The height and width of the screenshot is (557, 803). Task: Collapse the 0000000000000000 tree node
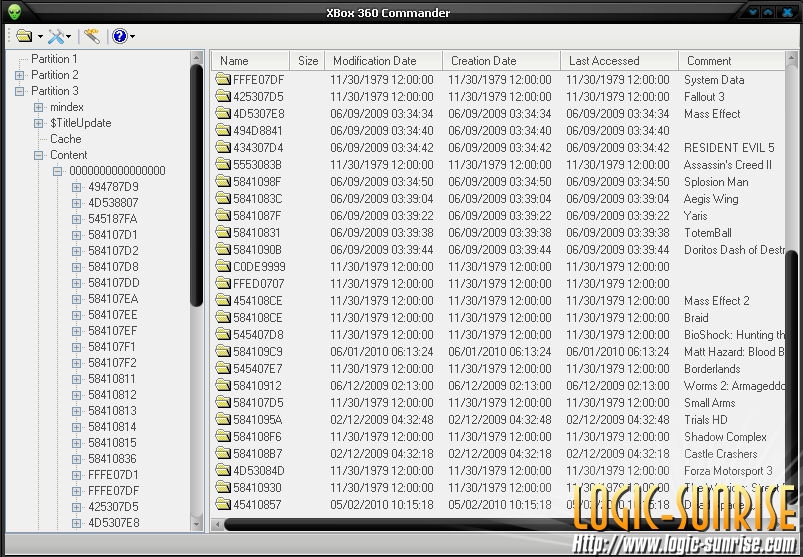[x=57, y=171]
